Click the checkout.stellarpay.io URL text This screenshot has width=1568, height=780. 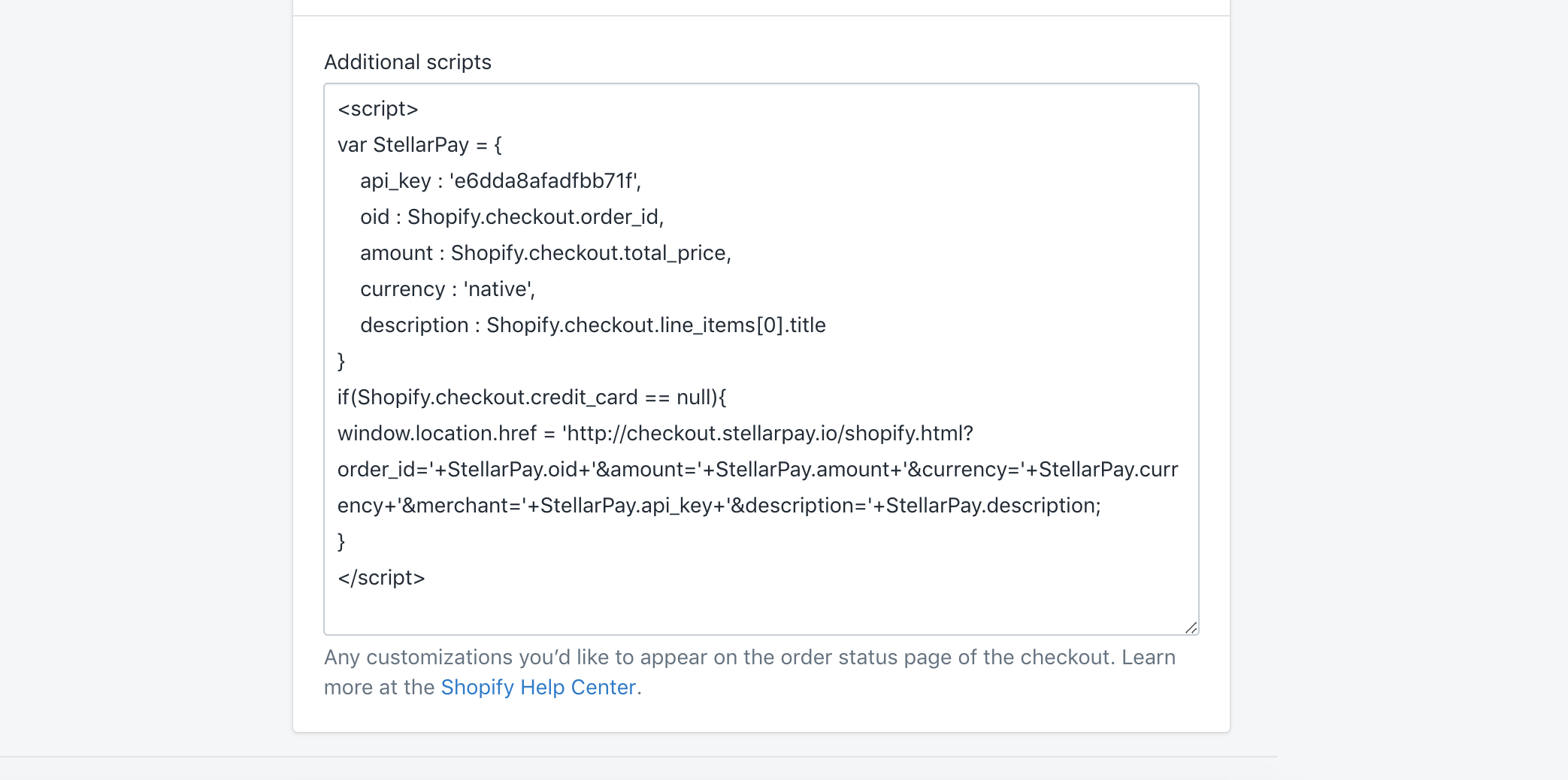point(768,434)
